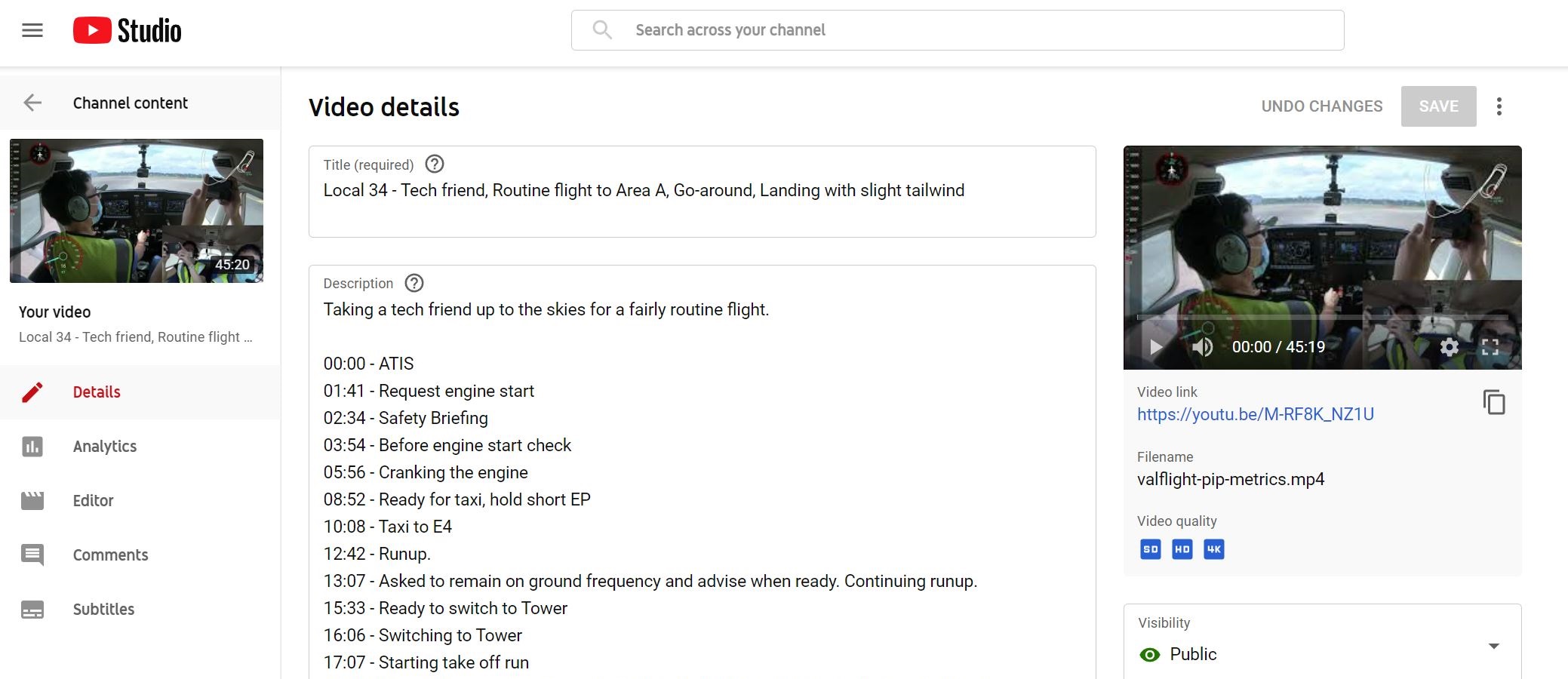
Task: Mute the preview player volume
Action: click(x=1202, y=347)
